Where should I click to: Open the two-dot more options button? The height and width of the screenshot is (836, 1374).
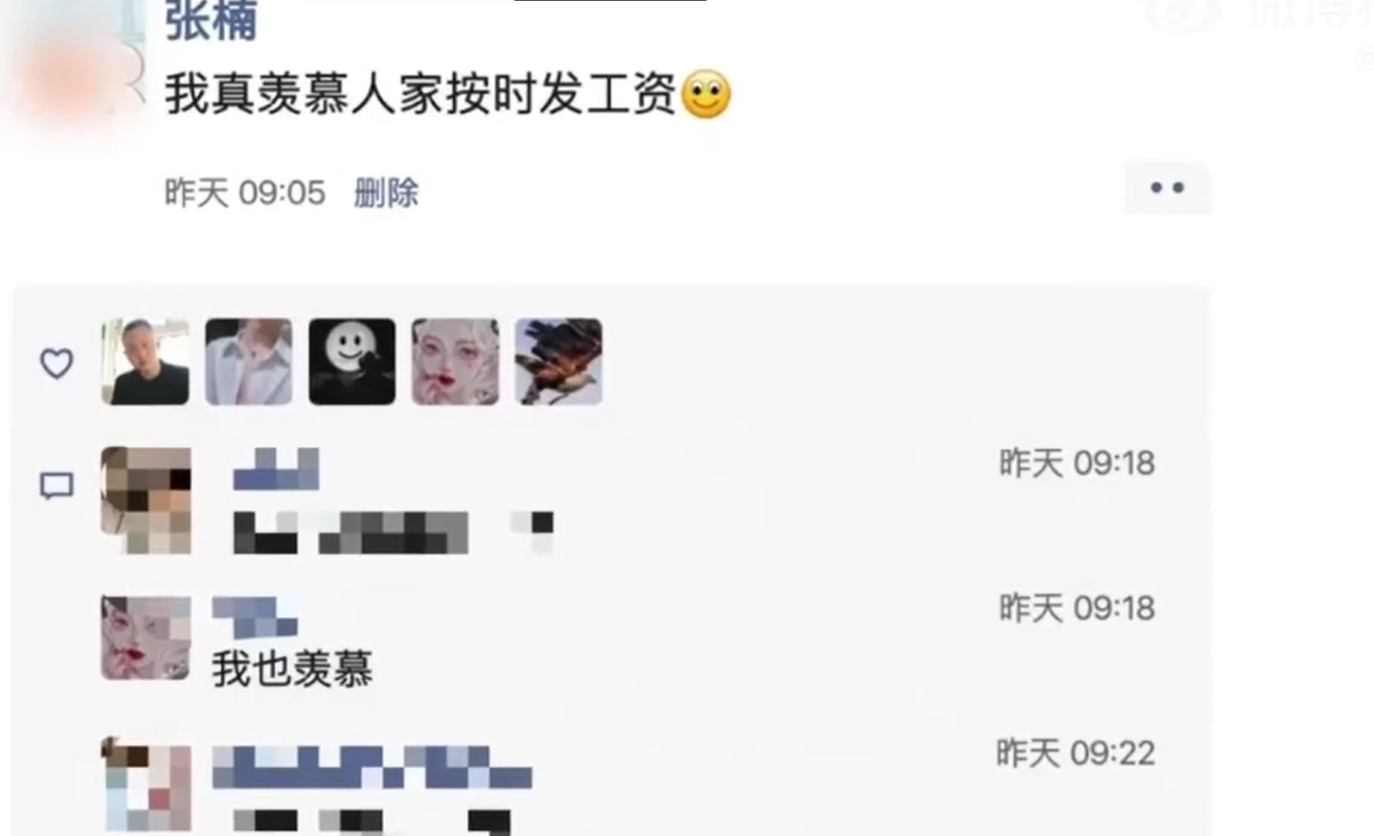(x=1167, y=188)
